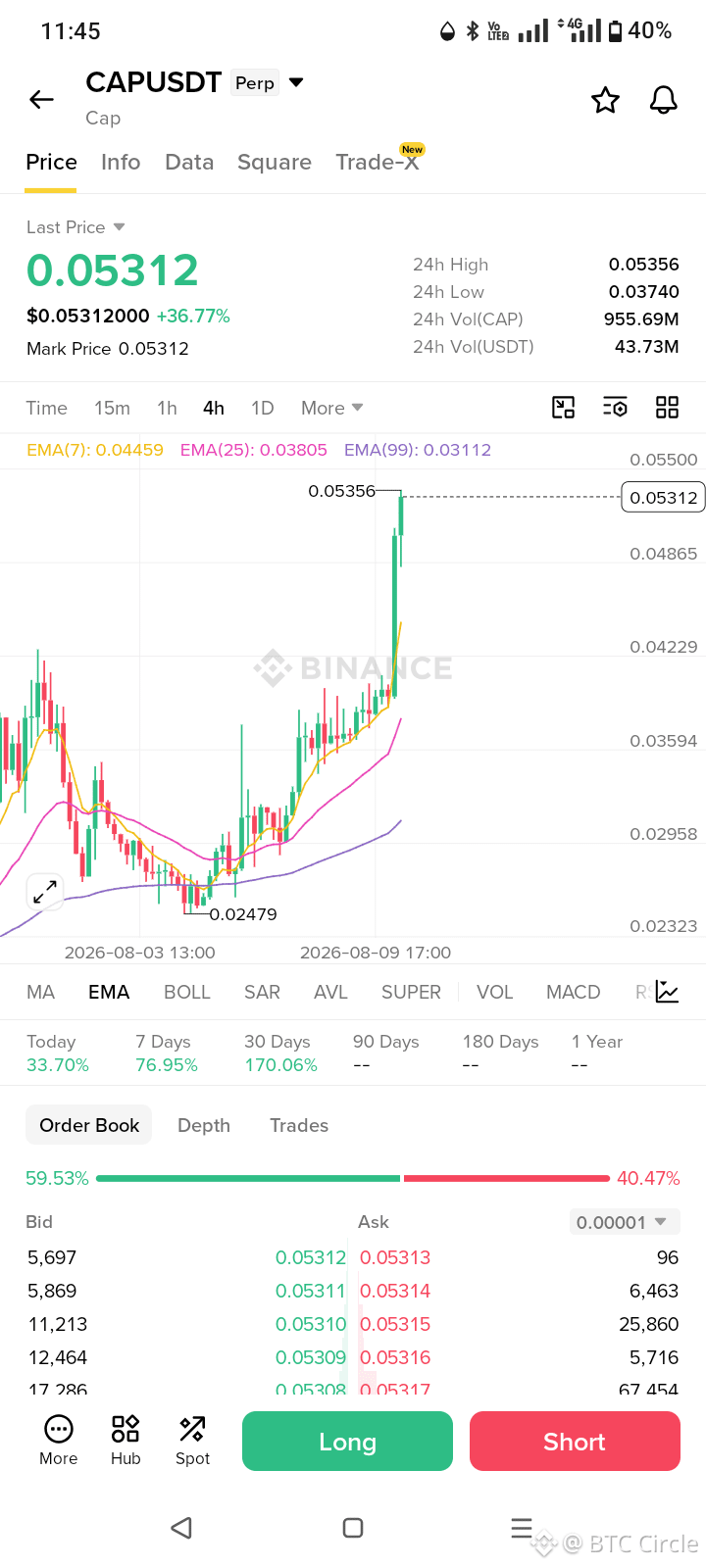Tap the 0.02479 low marker on chart
This screenshot has width=706, height=1568.
(x=243, y=914)
